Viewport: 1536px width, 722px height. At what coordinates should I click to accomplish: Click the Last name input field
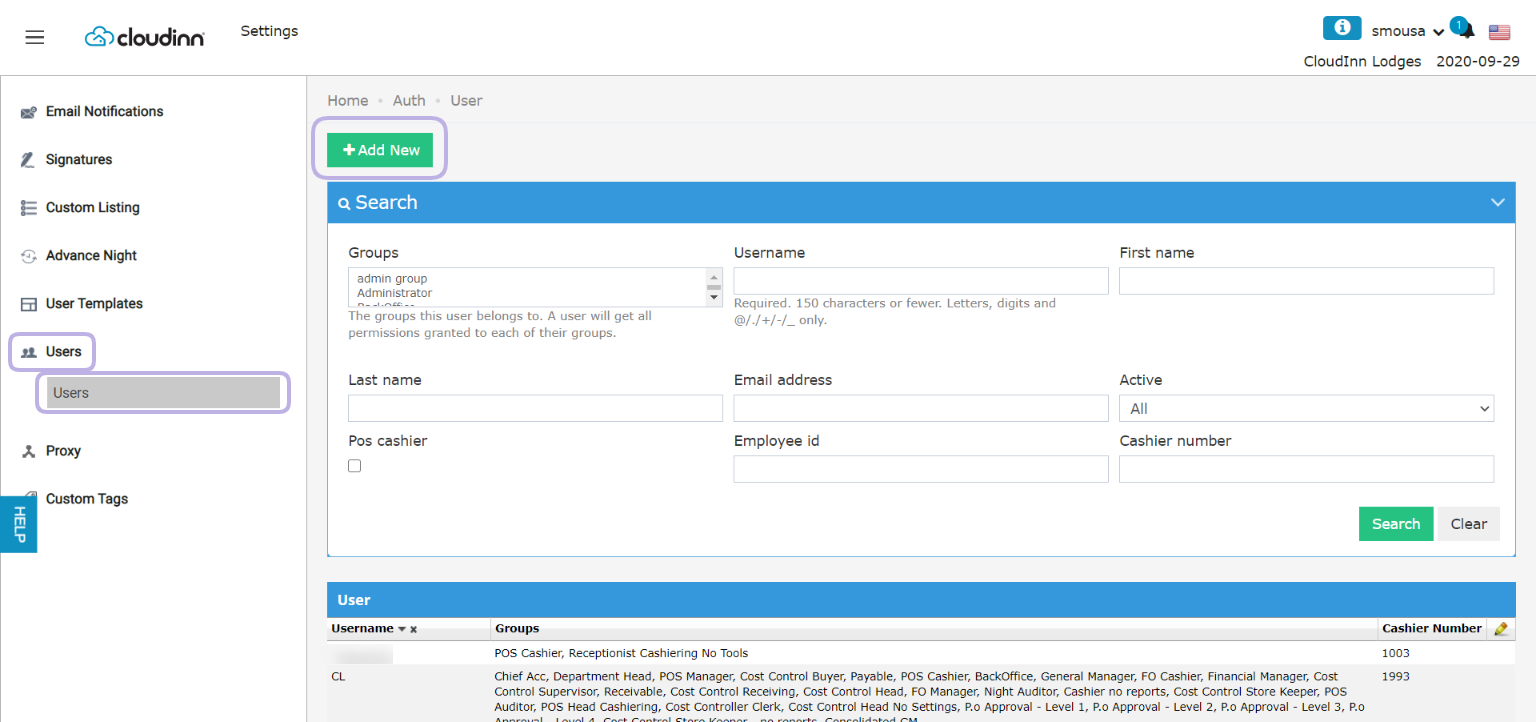pyautogui.click(x=535, y=408)
